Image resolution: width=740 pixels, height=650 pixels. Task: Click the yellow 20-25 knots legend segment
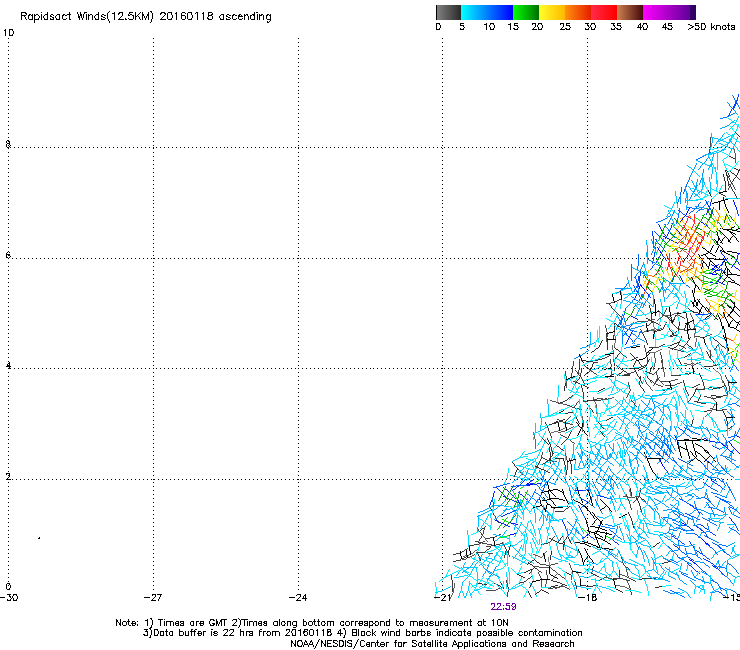pos(552,12)
